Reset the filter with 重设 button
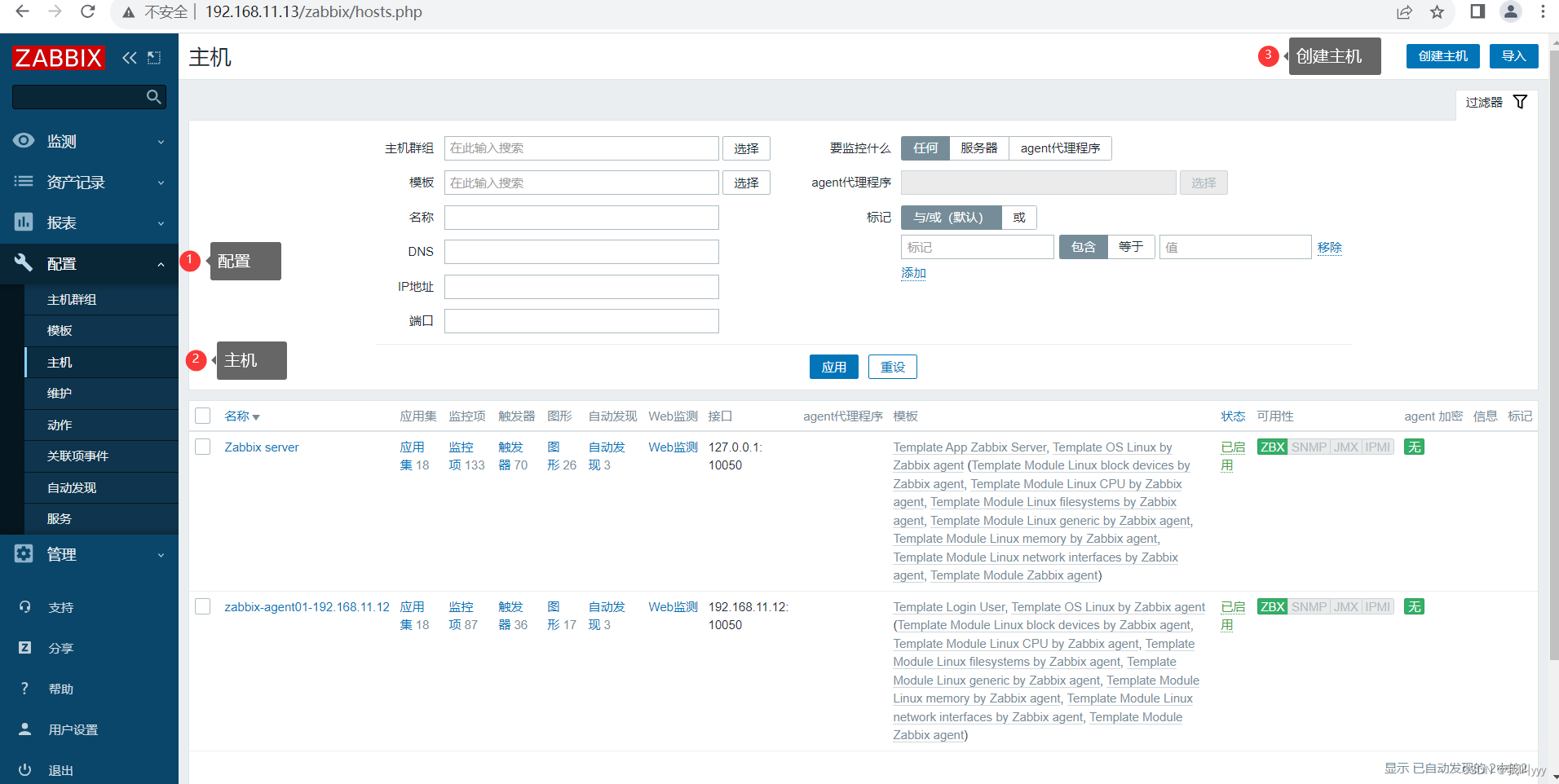Viewport: 1559px width, 784px height. coord(892,367)
